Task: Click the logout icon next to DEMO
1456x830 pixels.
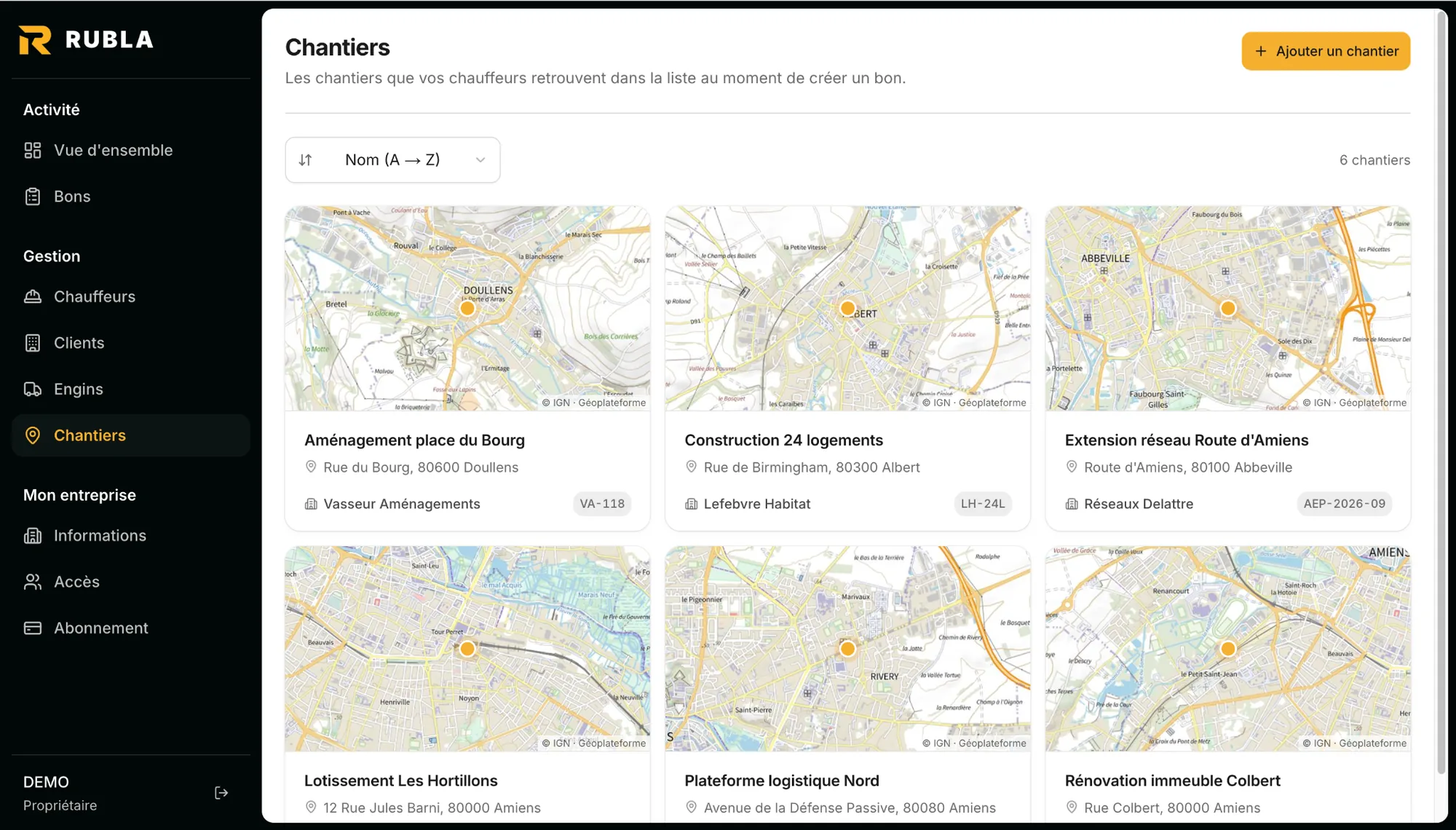Action: tap(222, 793)
